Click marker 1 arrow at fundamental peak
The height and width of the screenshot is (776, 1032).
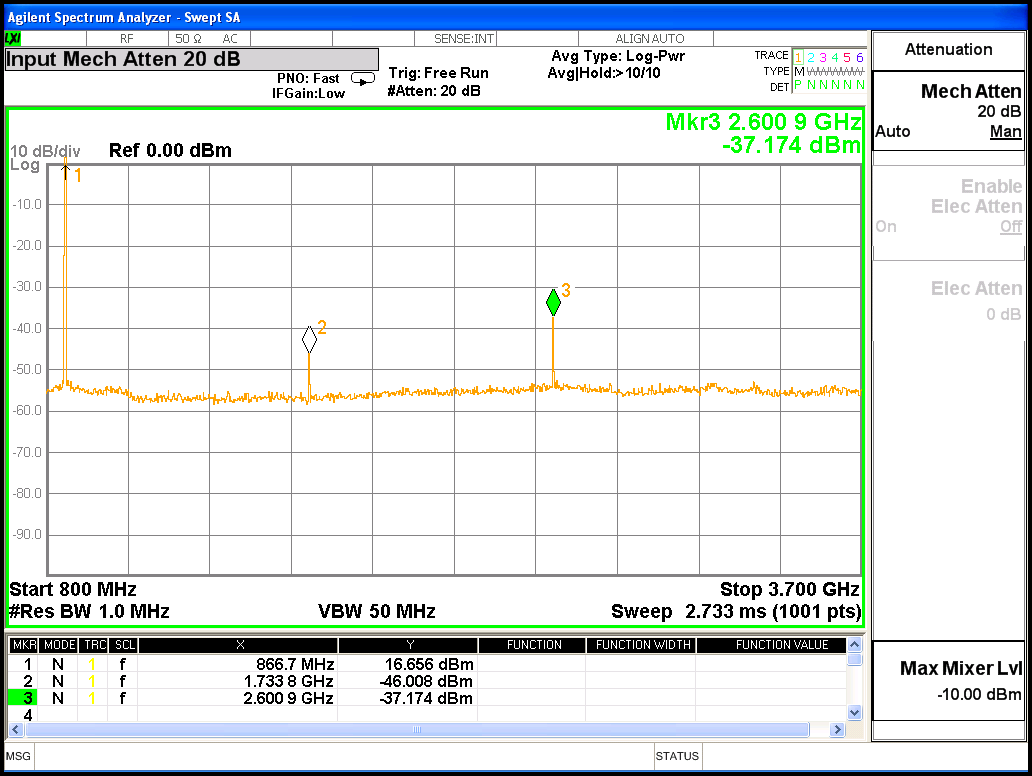tap(65, 172)
